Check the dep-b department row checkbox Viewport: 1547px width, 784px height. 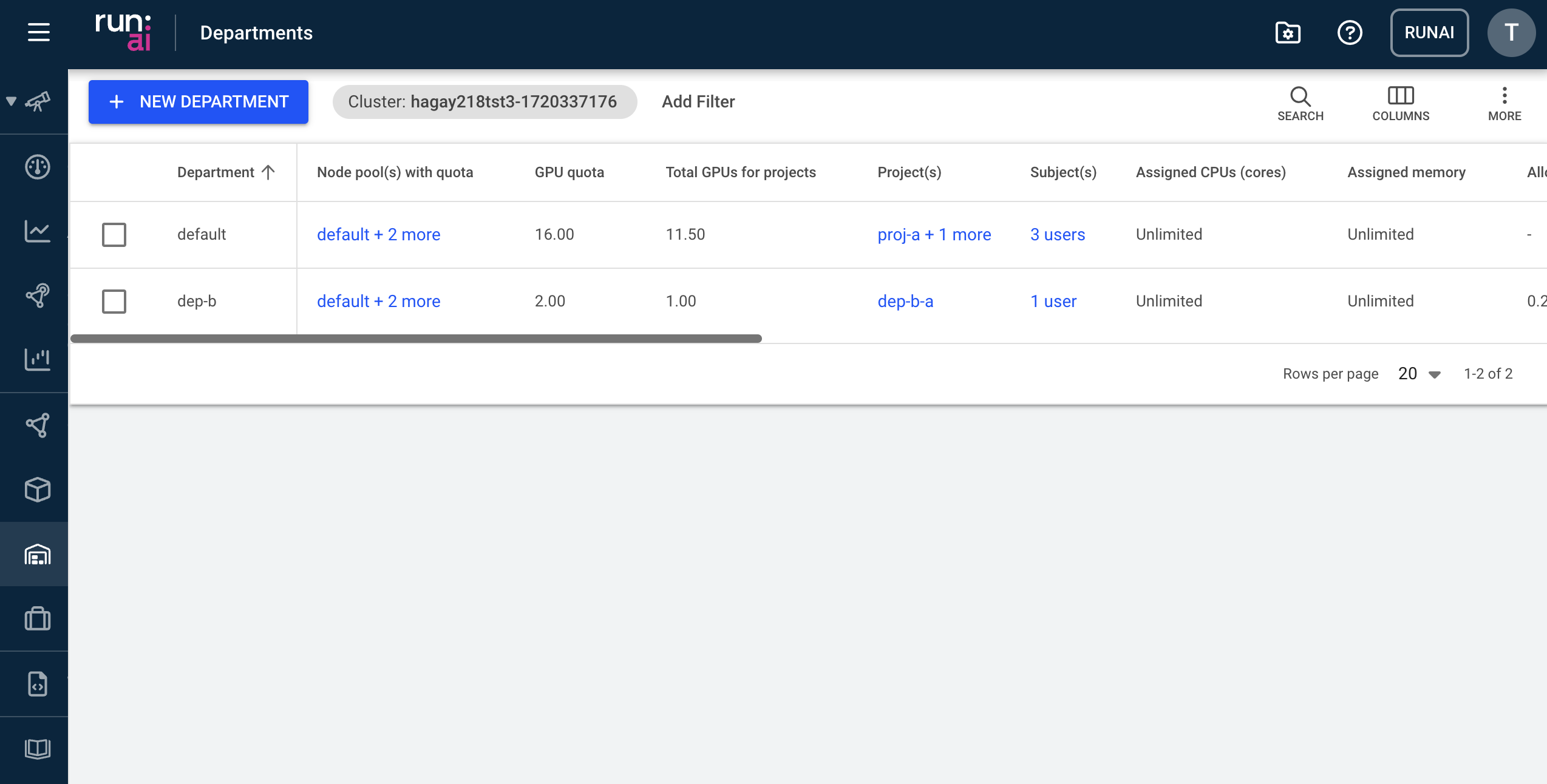(x=114, y=302)
